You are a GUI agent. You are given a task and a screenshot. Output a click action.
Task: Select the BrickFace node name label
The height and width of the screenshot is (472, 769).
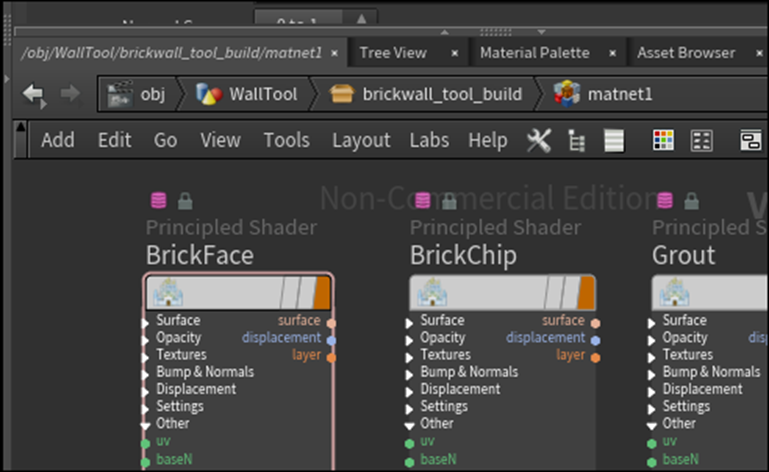pyautogui.click(x=200, y=255)
